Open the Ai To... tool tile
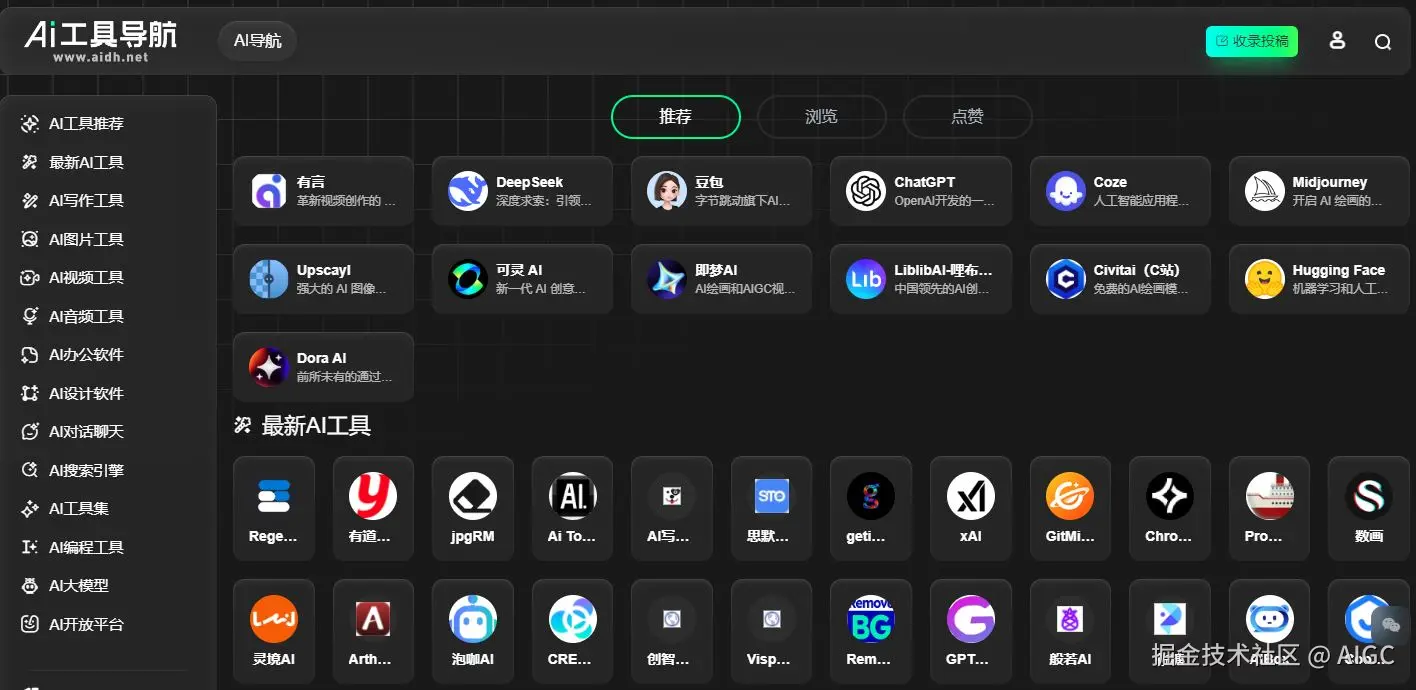 click(573, 508)
